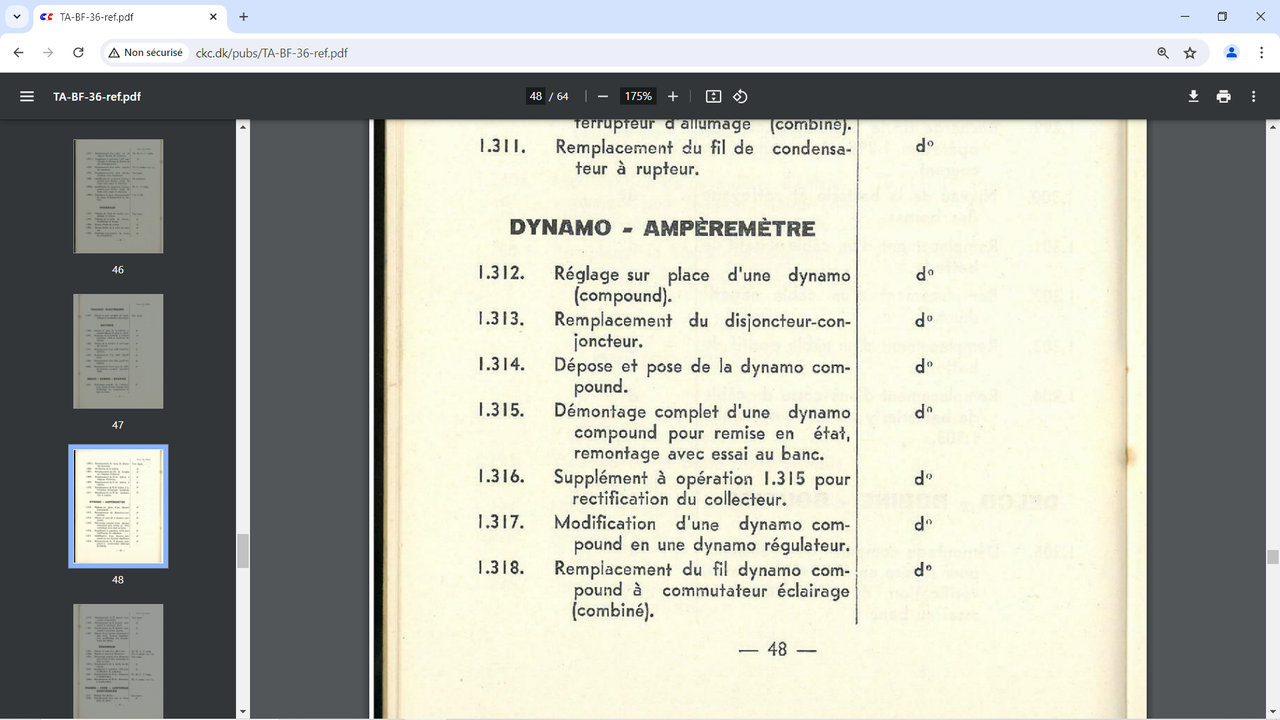Click the DYNAMO - AMPÈREMÈTRE heading
Image resolution: width=1280 pixels, height=720 pixels.
pos(662,228)
